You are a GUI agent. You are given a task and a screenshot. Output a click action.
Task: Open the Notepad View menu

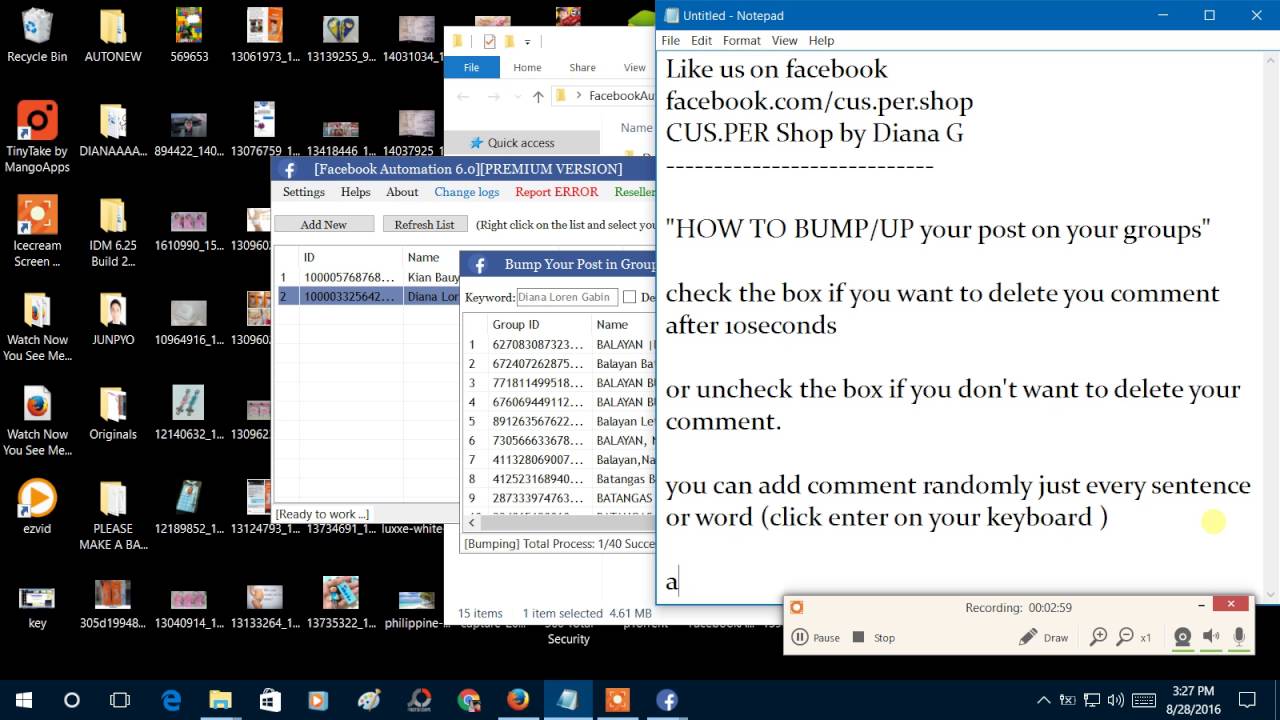pyautogui.click(x=784, y=40)
